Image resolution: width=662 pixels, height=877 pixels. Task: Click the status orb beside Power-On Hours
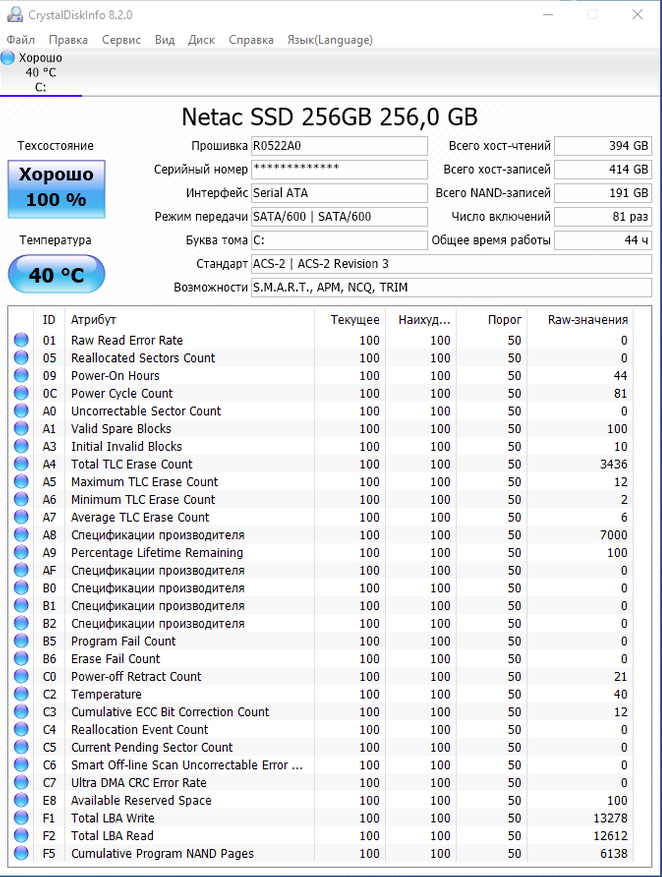tap(21, 376)
